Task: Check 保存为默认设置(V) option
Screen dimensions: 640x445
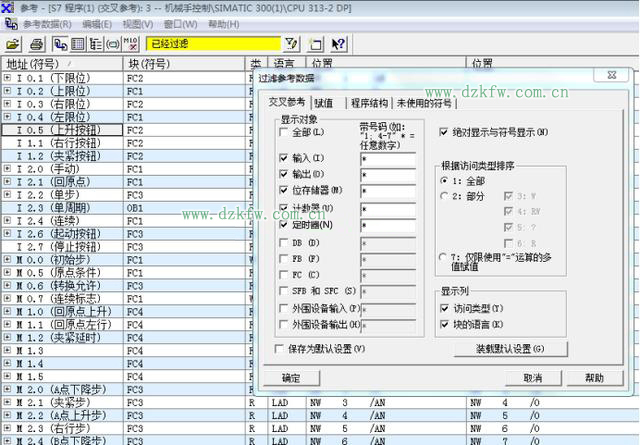Action: (280, 348)
